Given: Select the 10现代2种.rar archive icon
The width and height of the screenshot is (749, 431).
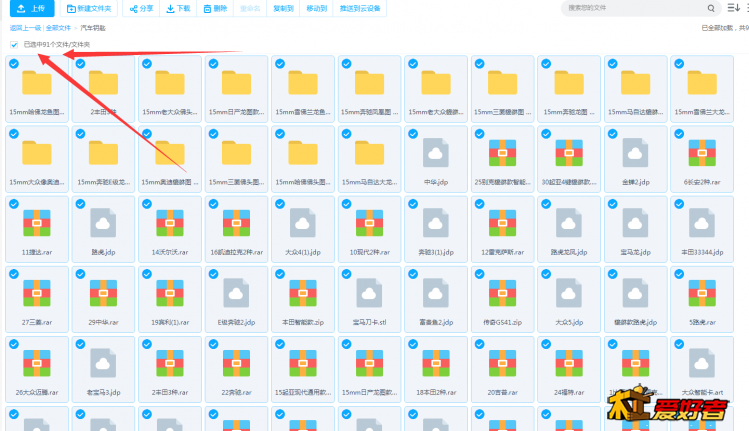Looking at the screenshot, I should click(369, 223).
